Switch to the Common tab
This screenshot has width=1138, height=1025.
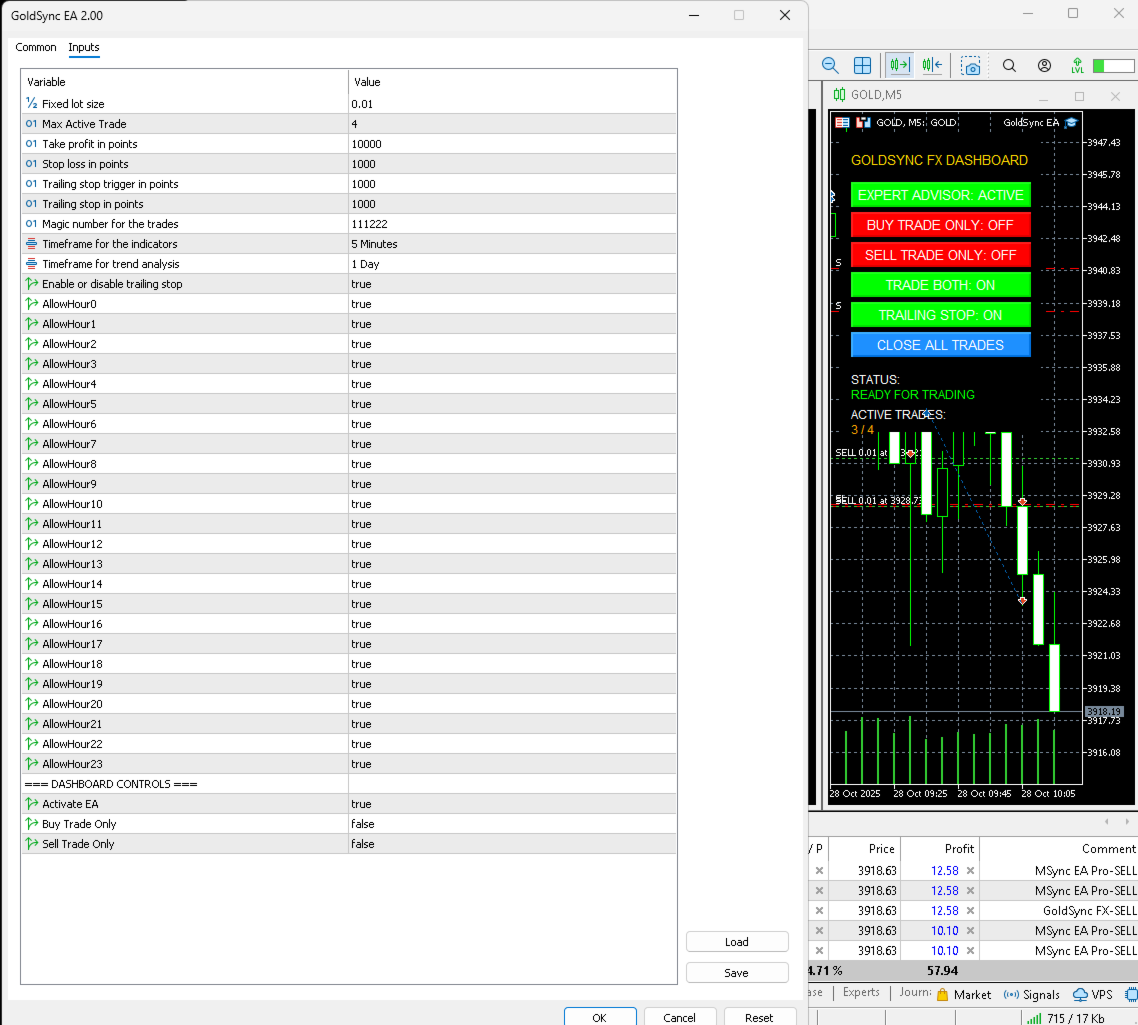[36, 47]
